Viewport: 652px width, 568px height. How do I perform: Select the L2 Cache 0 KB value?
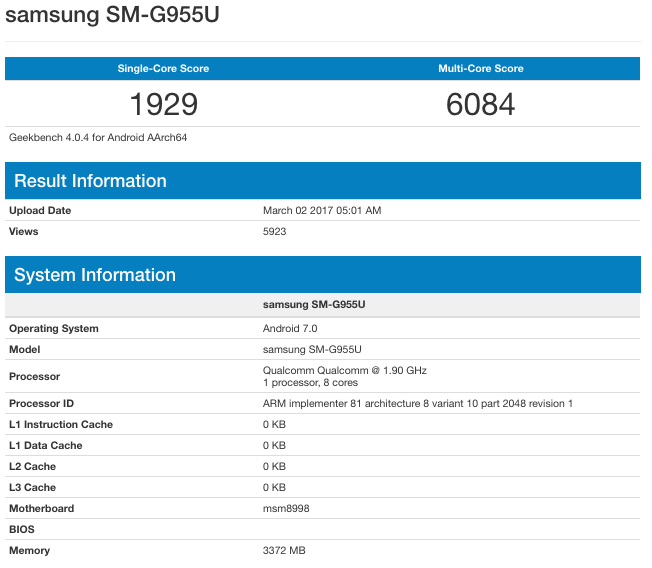tap(274, 466)
